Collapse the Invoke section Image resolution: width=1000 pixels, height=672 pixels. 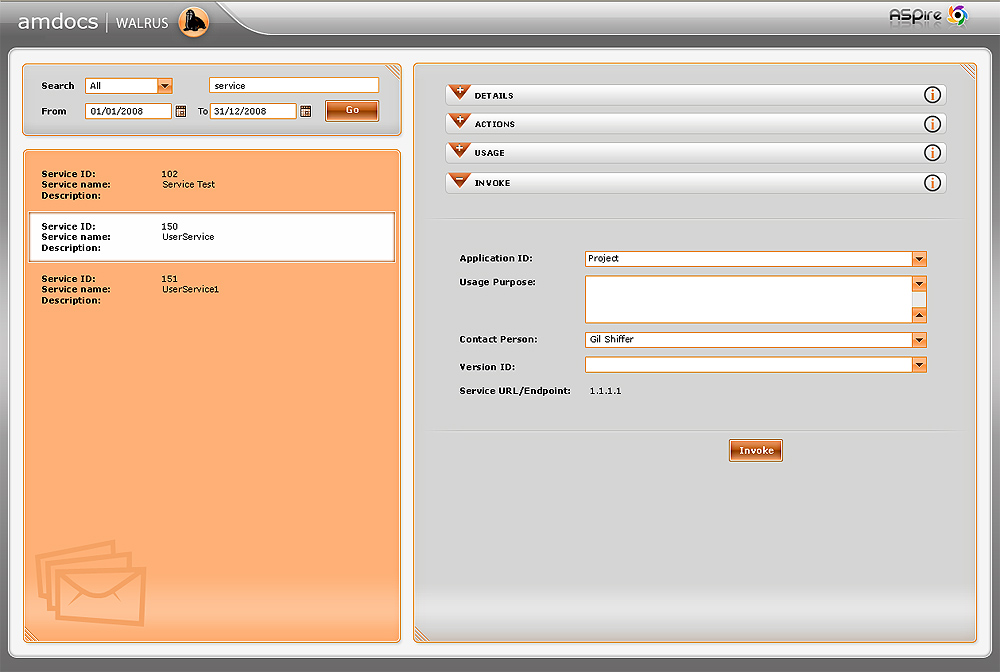coord(460,181)
